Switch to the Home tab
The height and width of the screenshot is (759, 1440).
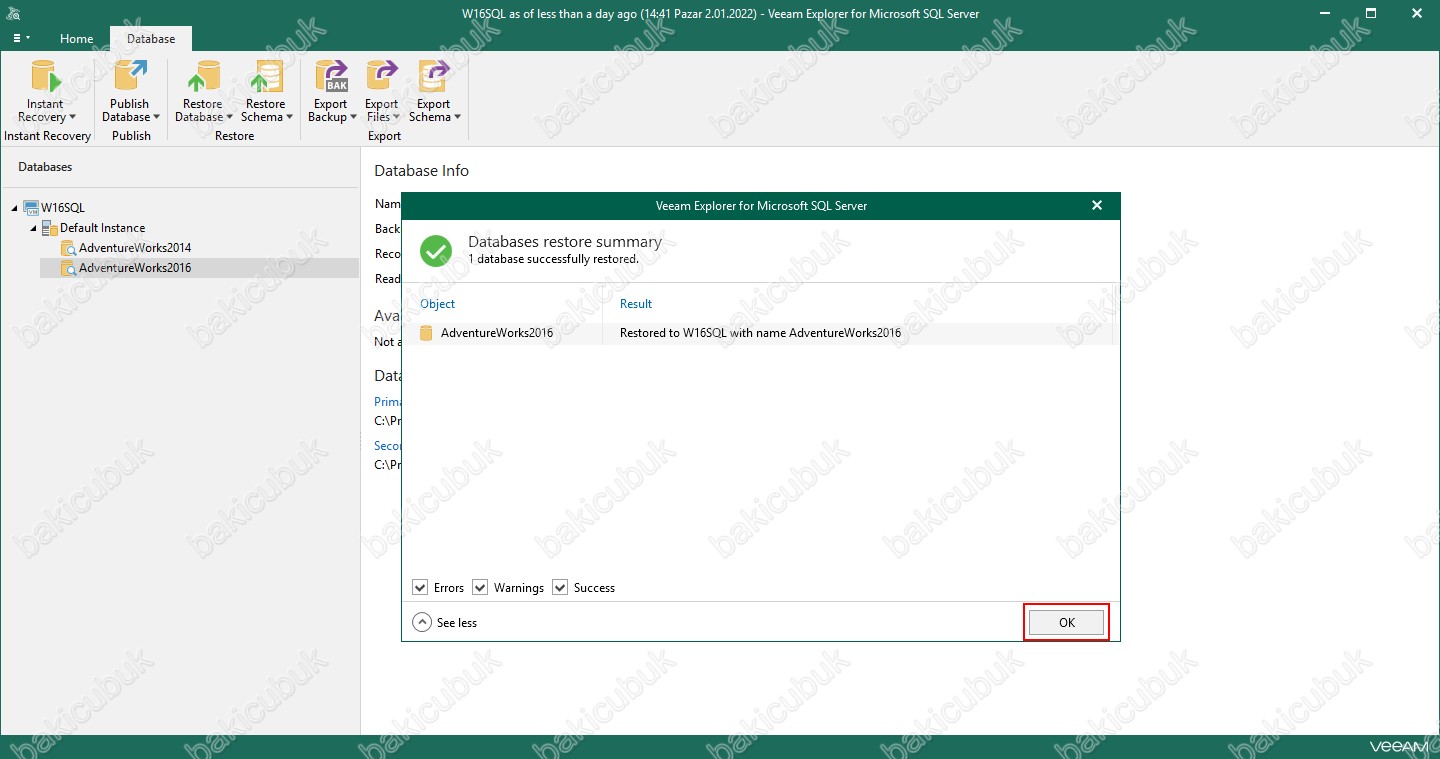tap(76, 38)
